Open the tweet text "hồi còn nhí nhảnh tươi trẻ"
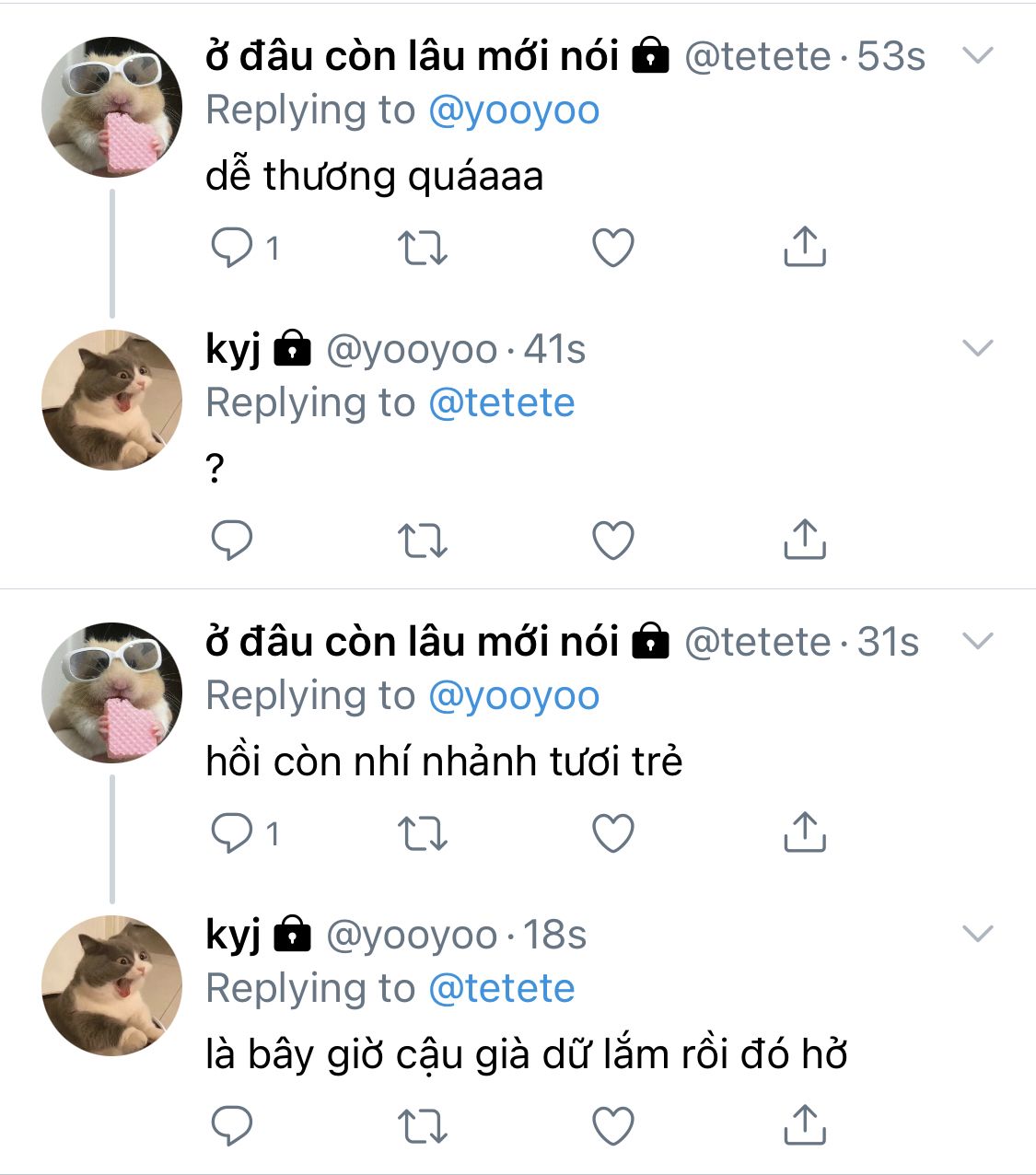This screenshot has width=1036, height=1175. point(444,762)
